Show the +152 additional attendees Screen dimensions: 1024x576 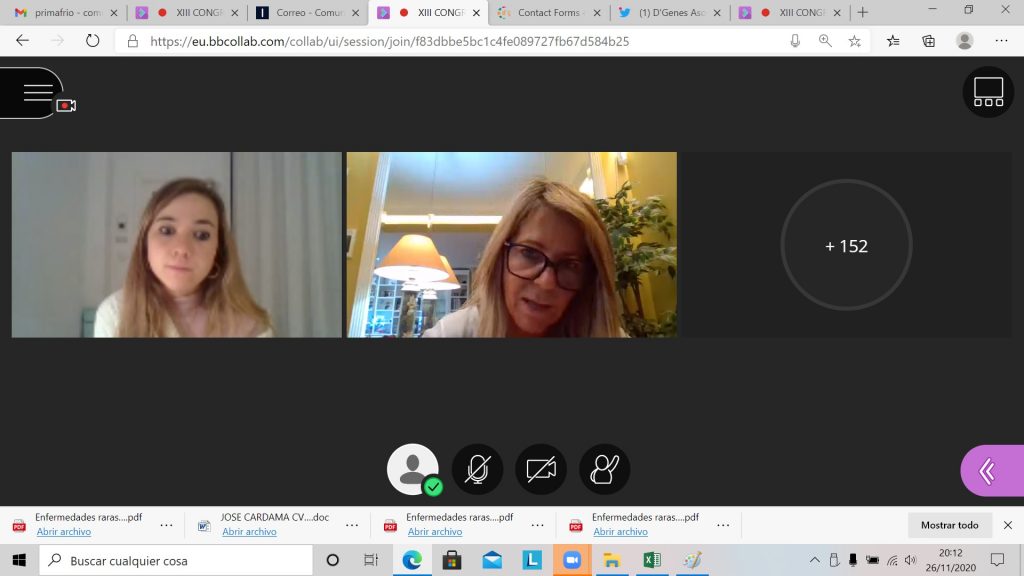click(846, 246)
